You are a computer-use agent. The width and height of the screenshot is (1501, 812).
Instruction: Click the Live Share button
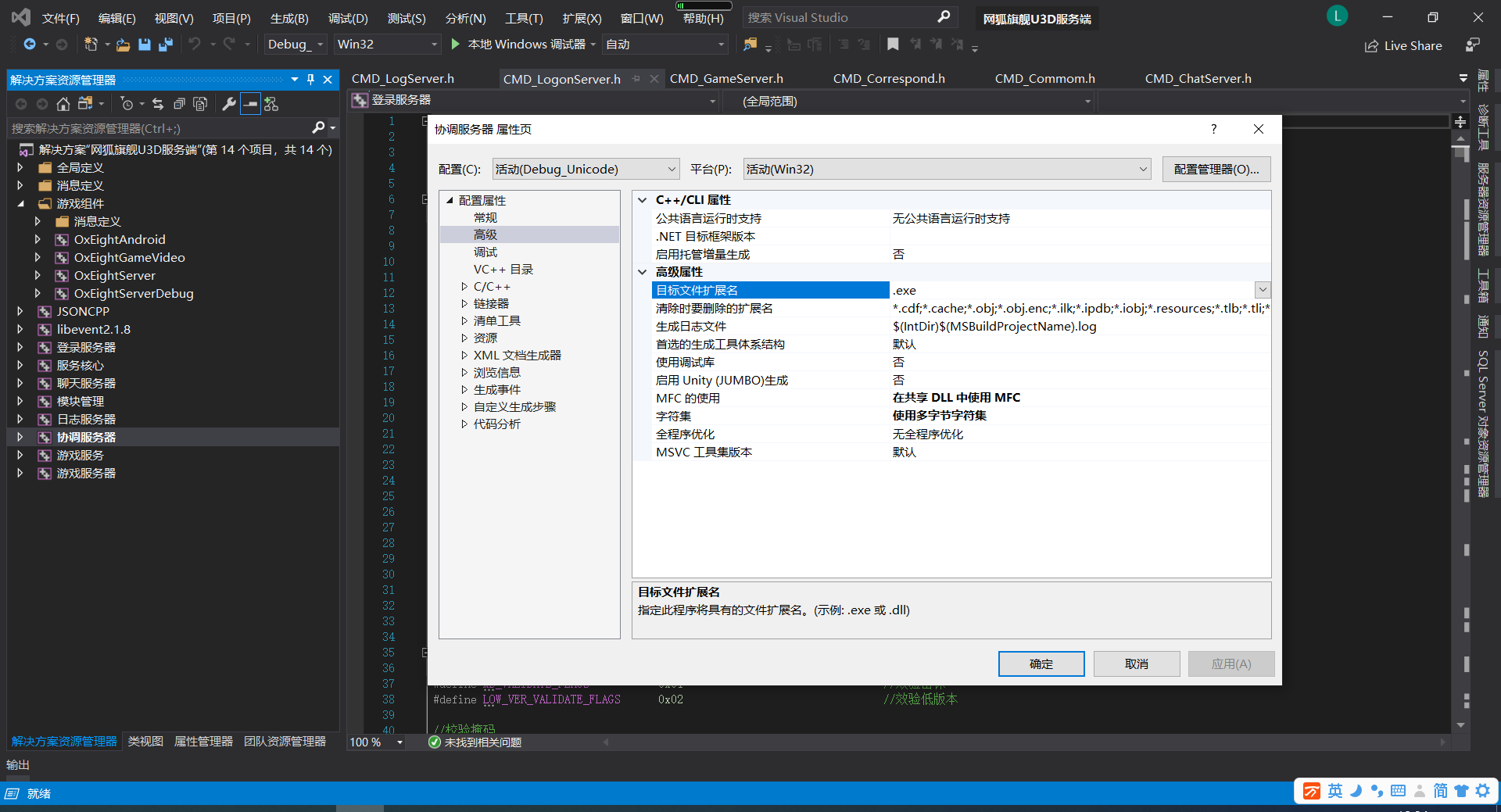pos(1404,46)
